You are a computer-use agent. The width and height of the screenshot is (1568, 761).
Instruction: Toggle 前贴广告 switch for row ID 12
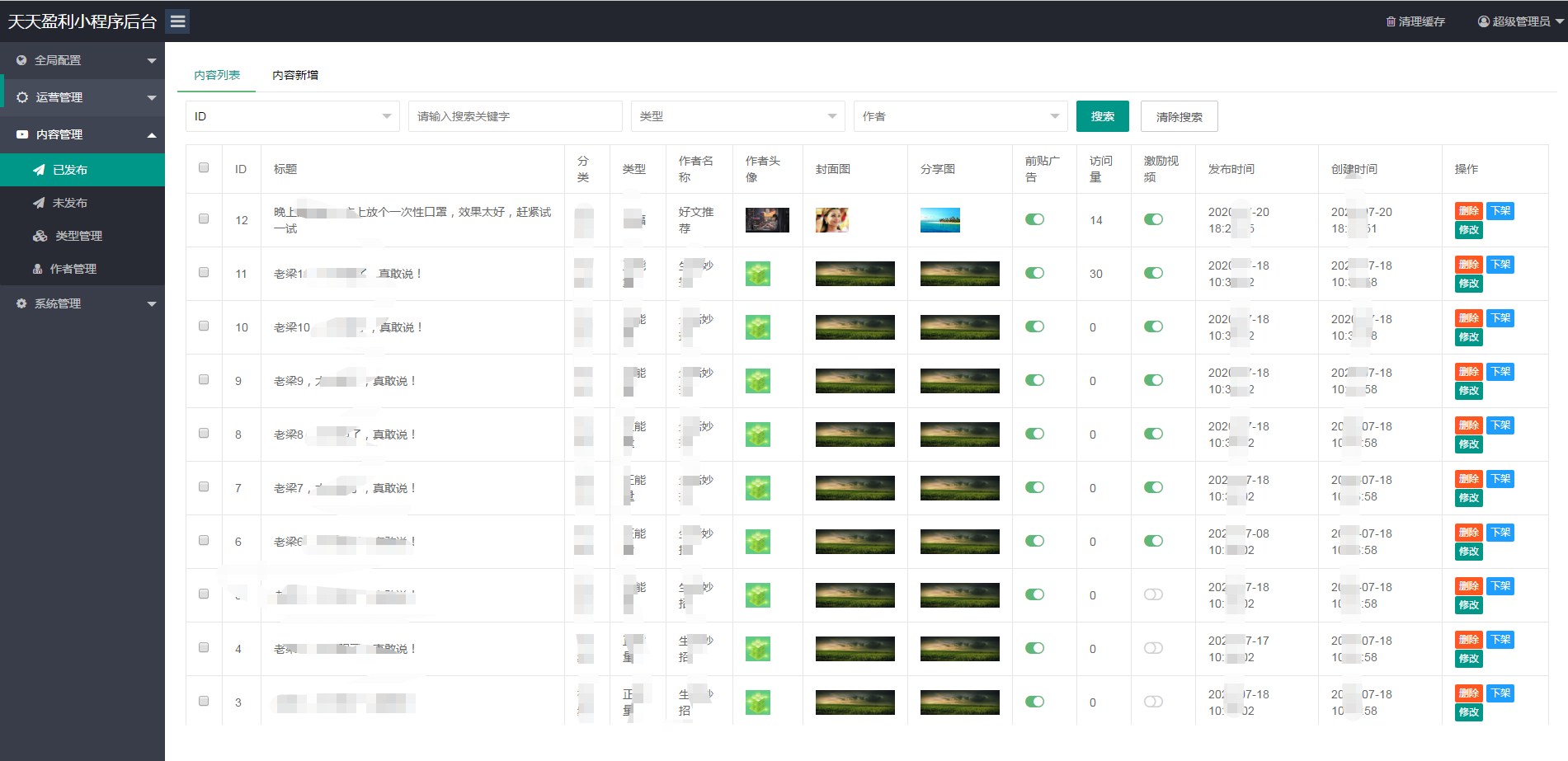1034,219
